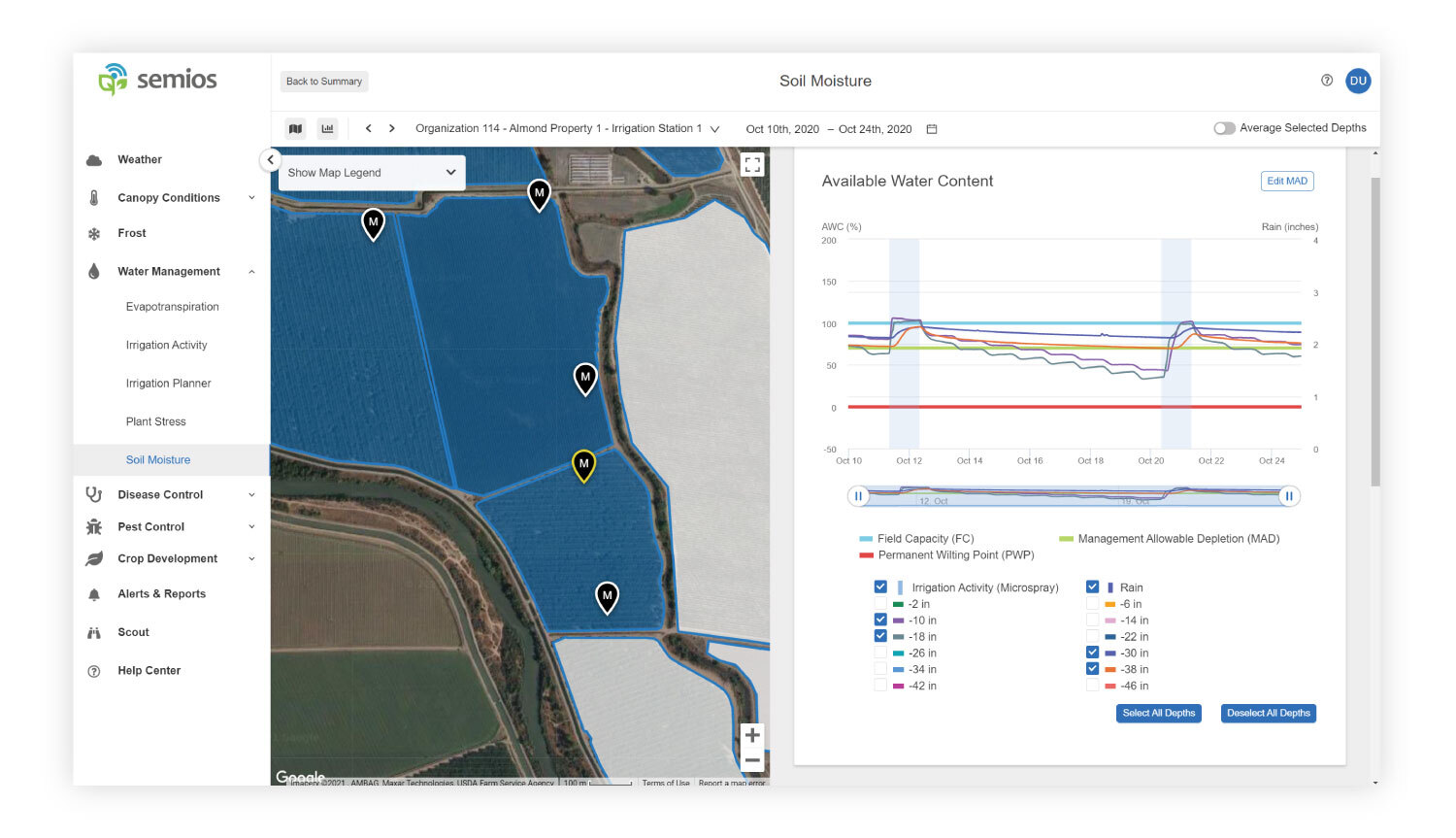Click the Pest Control bug icon

[x=94, y=526]
